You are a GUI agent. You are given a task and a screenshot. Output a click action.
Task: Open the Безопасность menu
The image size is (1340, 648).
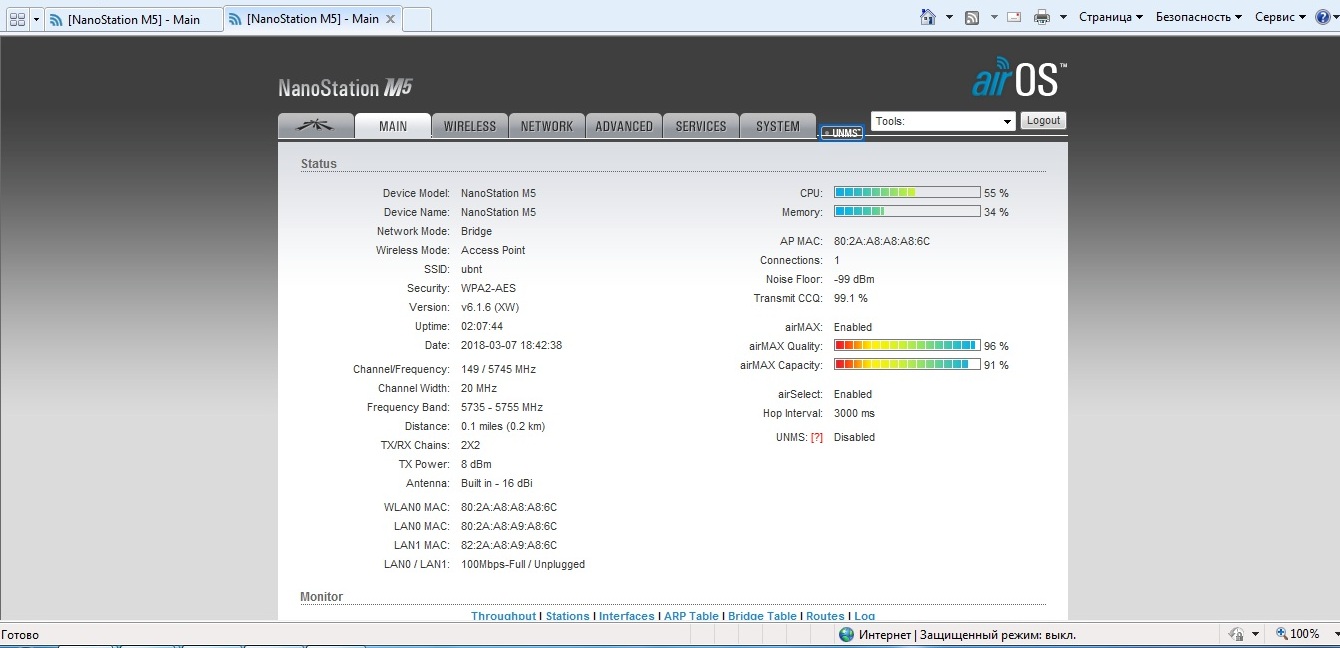coord(1199,17)
